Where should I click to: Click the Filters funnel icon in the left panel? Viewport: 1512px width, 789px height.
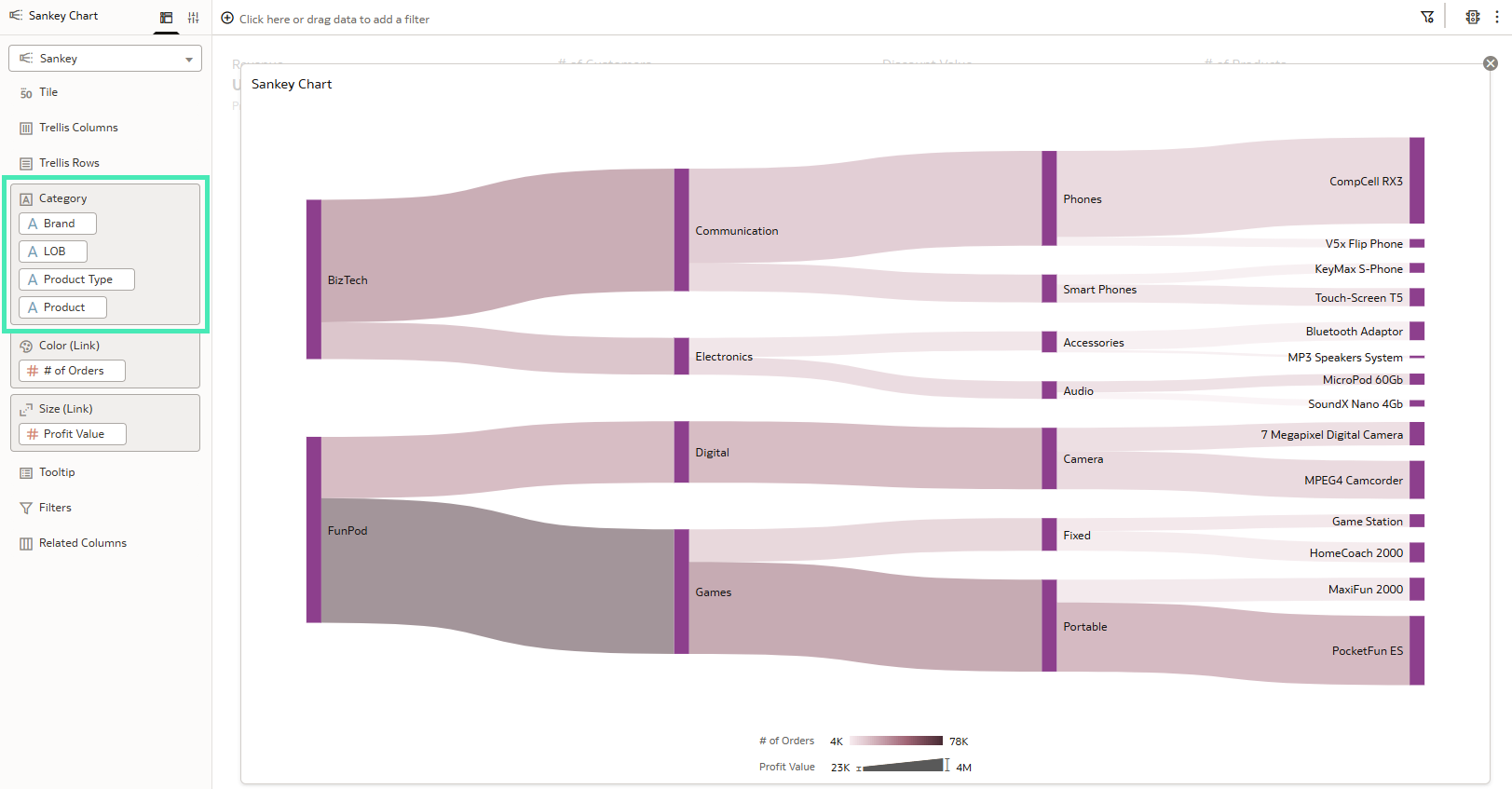[x=27, y=508]
